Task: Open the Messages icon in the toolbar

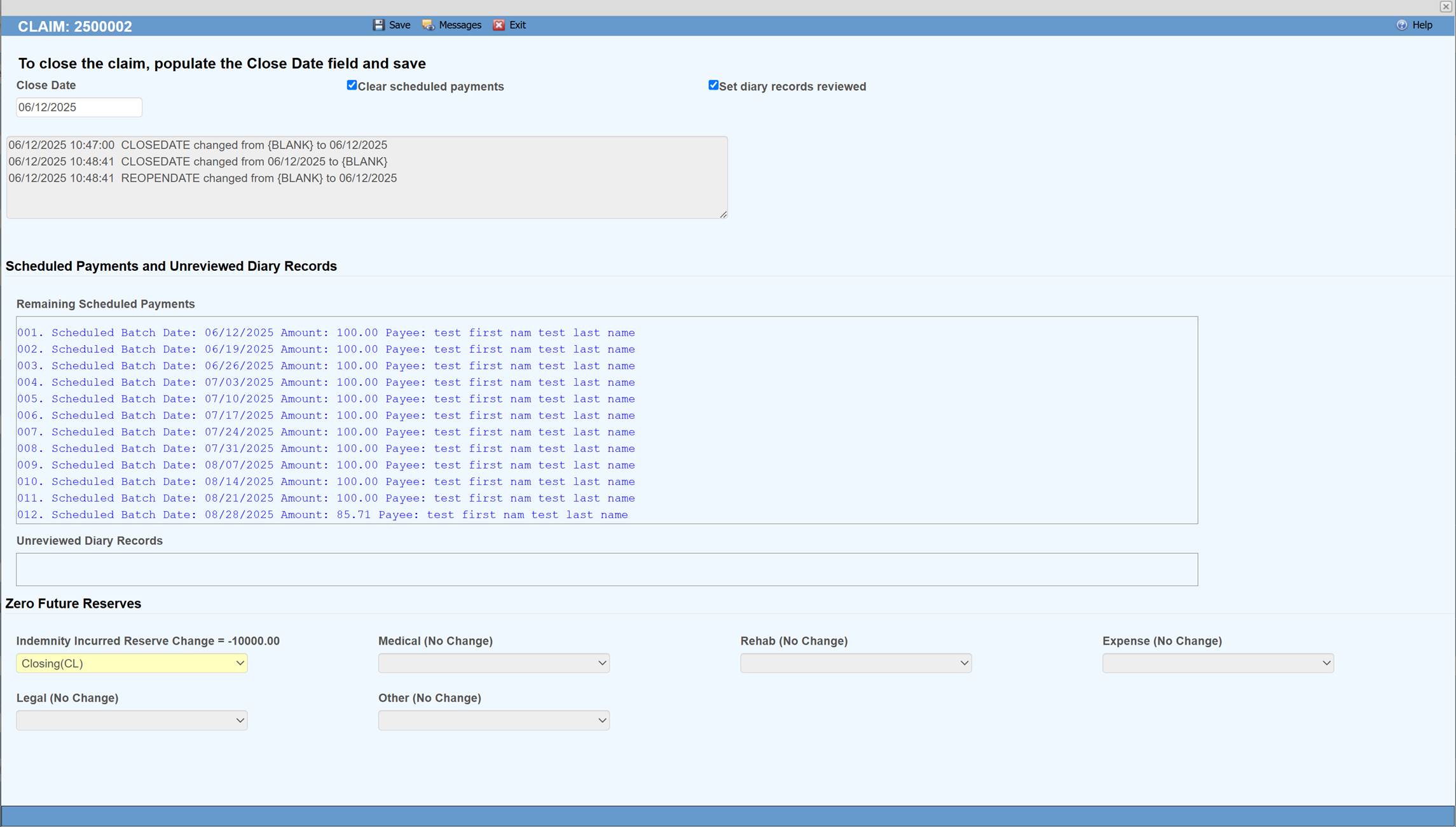Action: pyautogui.click(x=427, y=25)
